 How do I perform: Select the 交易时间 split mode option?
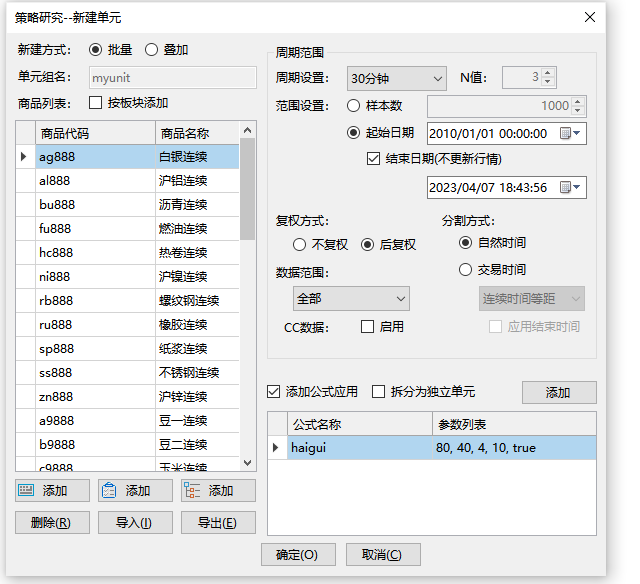click(x=465, y=269)
